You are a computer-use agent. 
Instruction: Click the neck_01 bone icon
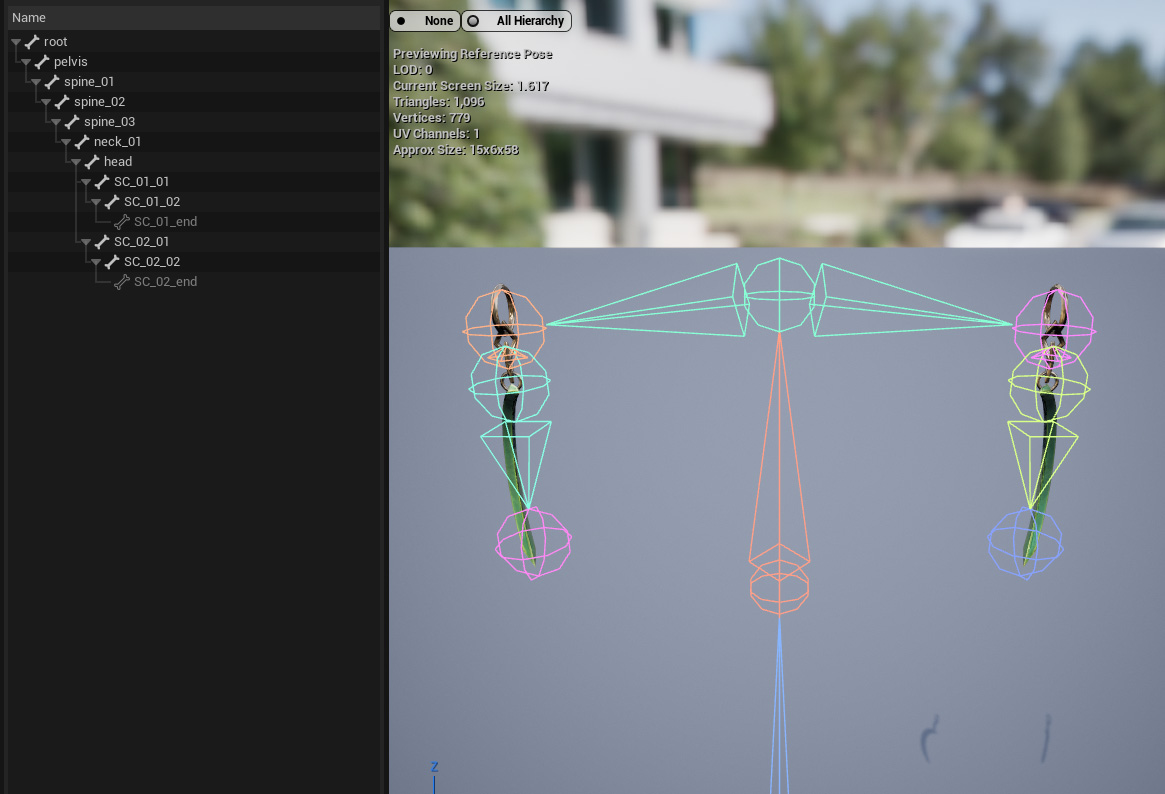[x=82, y=142]
